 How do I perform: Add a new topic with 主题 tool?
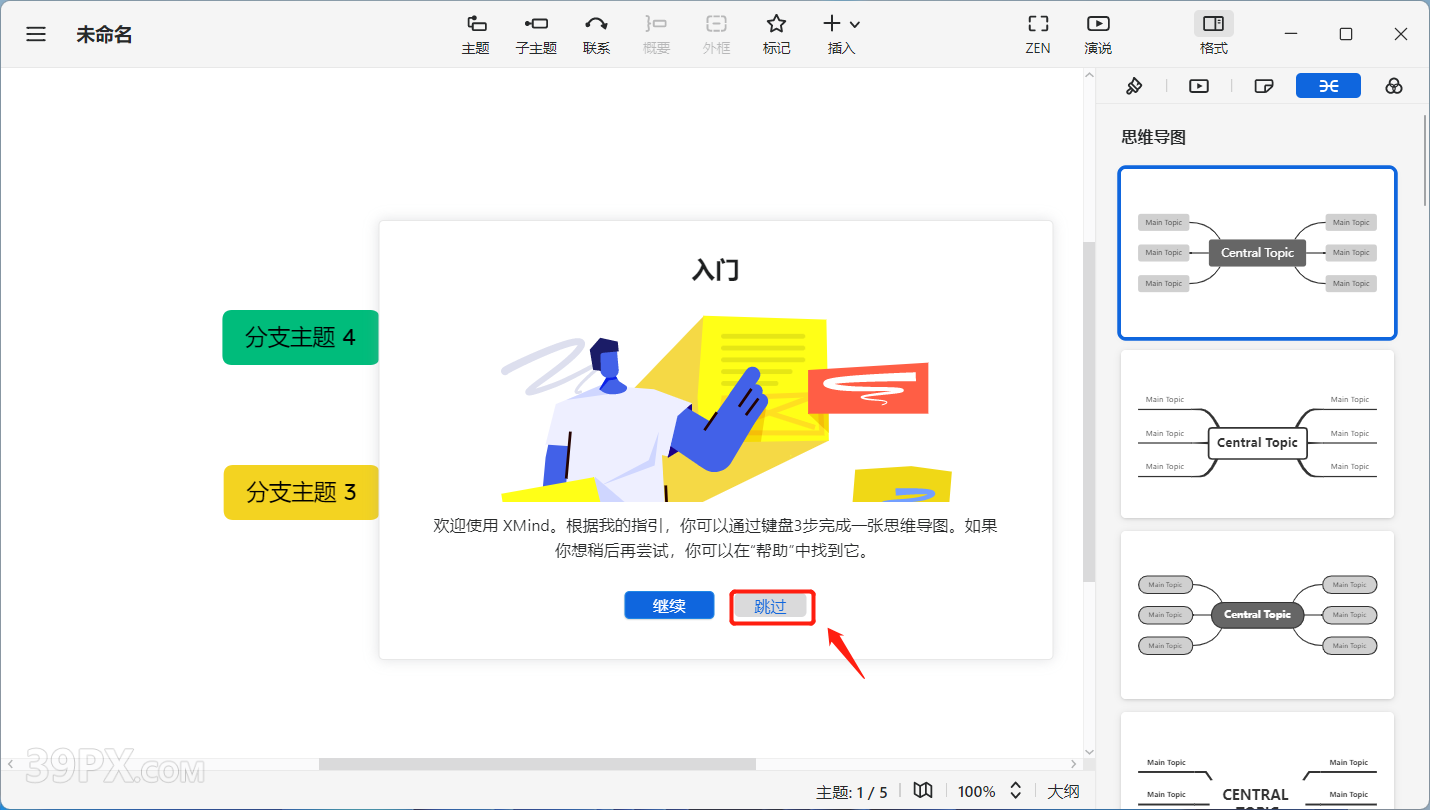[x=476, y=34]
